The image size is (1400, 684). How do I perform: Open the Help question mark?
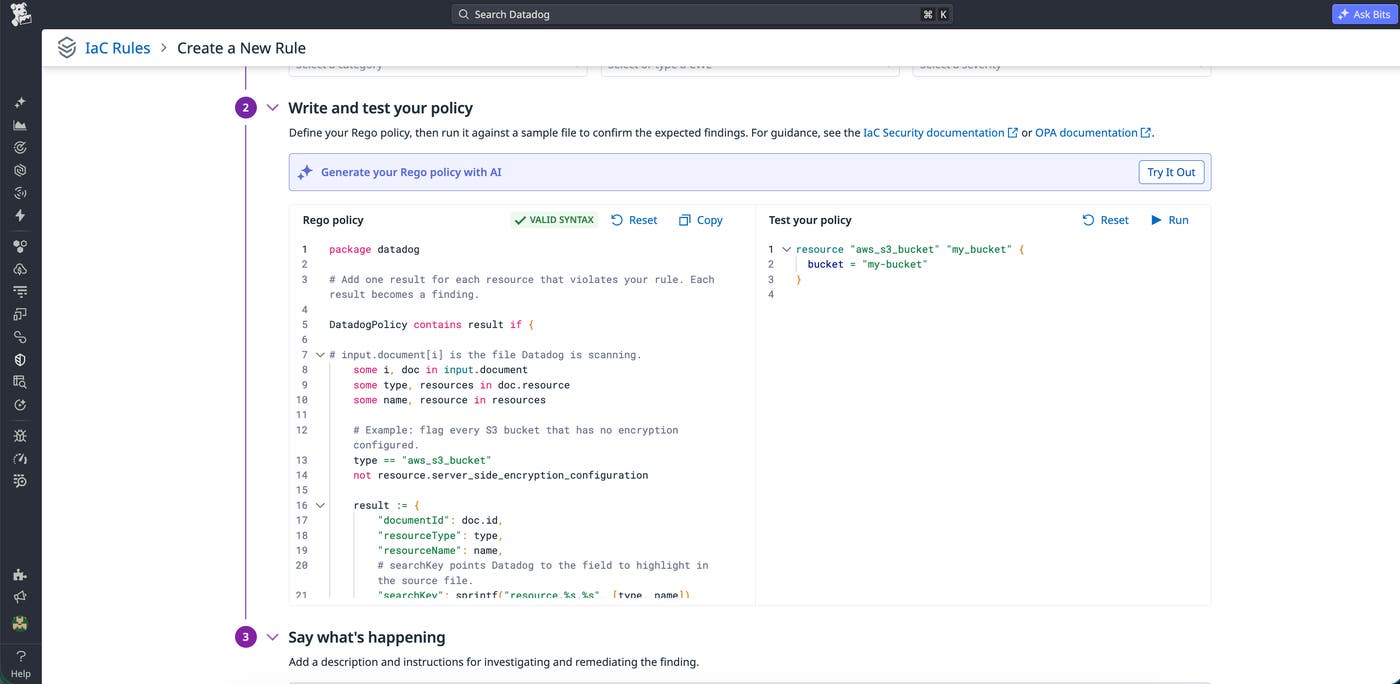pyautogui.click(x=20, y=663)
